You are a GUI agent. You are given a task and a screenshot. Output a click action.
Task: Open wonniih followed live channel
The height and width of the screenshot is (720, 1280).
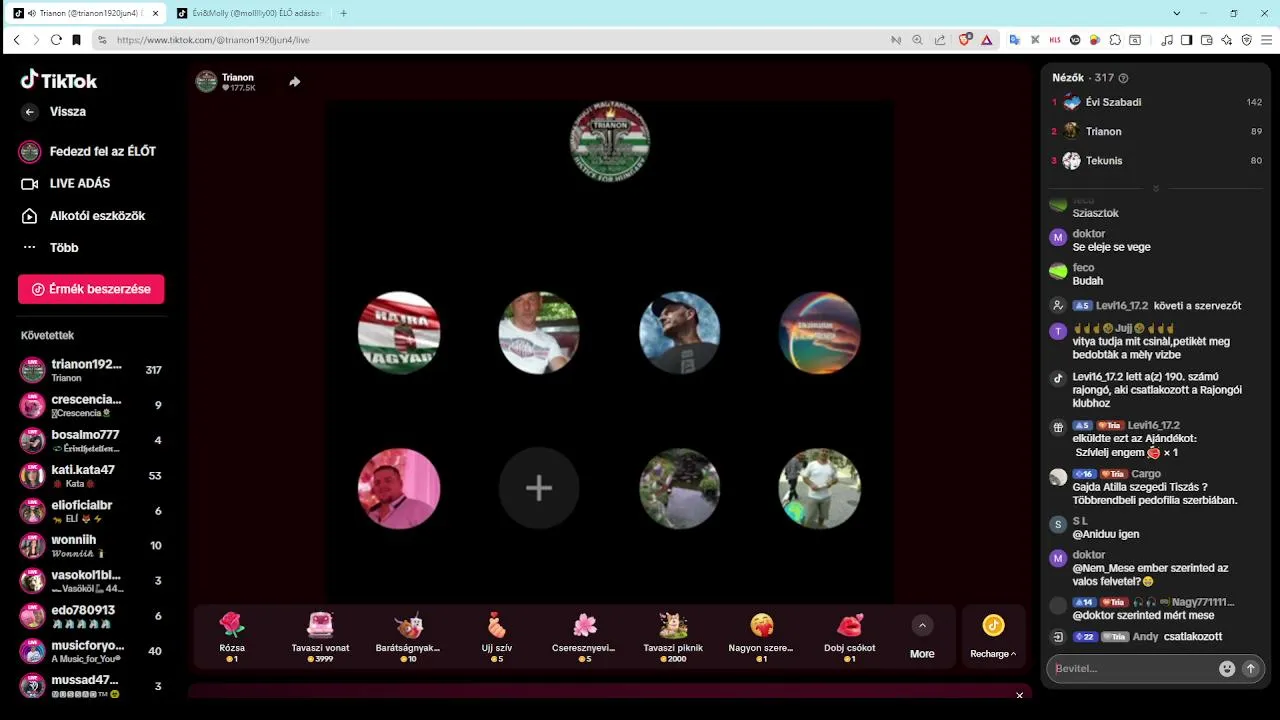pos(91,546)
